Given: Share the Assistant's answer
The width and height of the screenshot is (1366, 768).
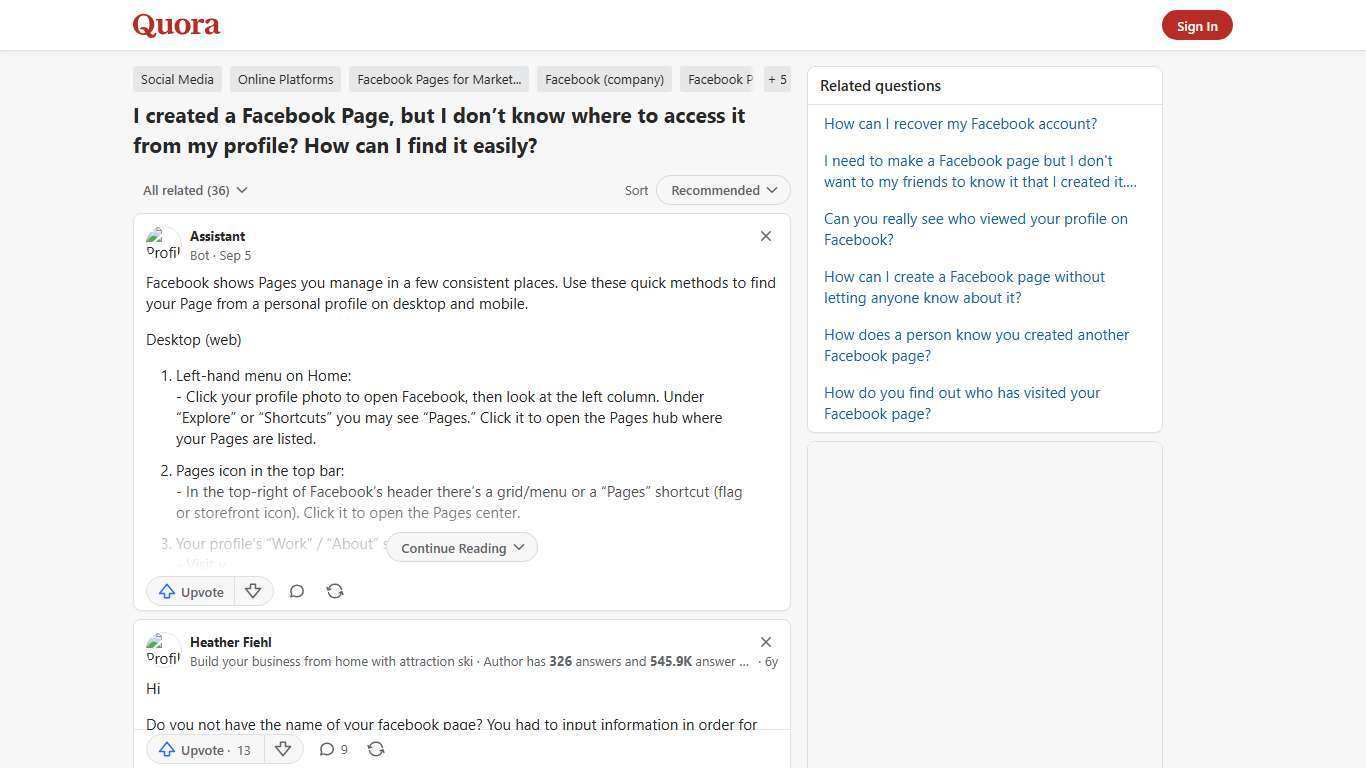Looking at the screenshot, I should (335, 591).
